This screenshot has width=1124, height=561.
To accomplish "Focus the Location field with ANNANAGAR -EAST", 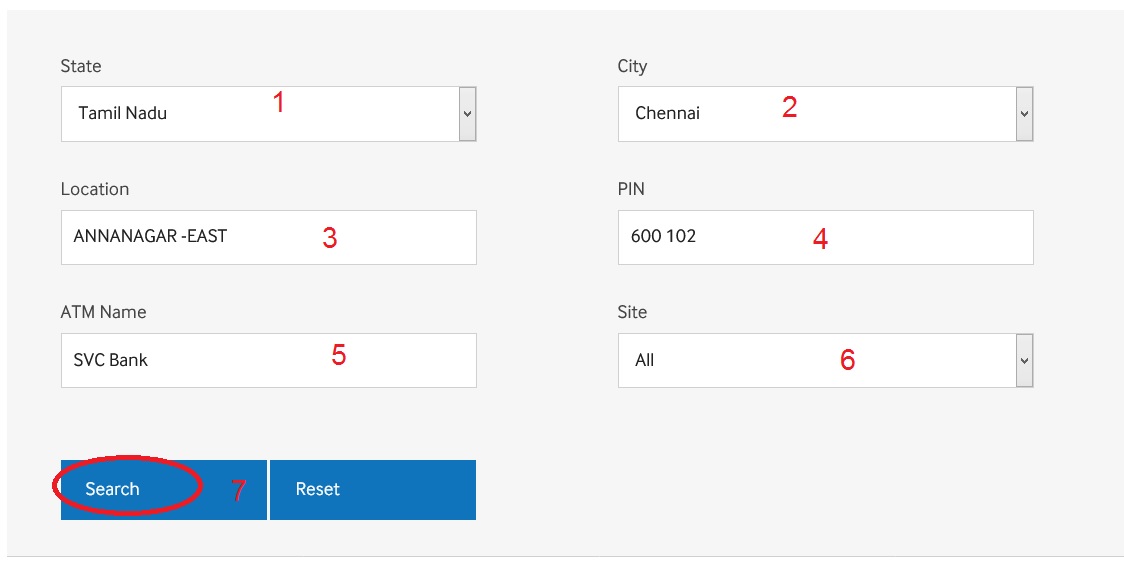I will tap(269, 237).
